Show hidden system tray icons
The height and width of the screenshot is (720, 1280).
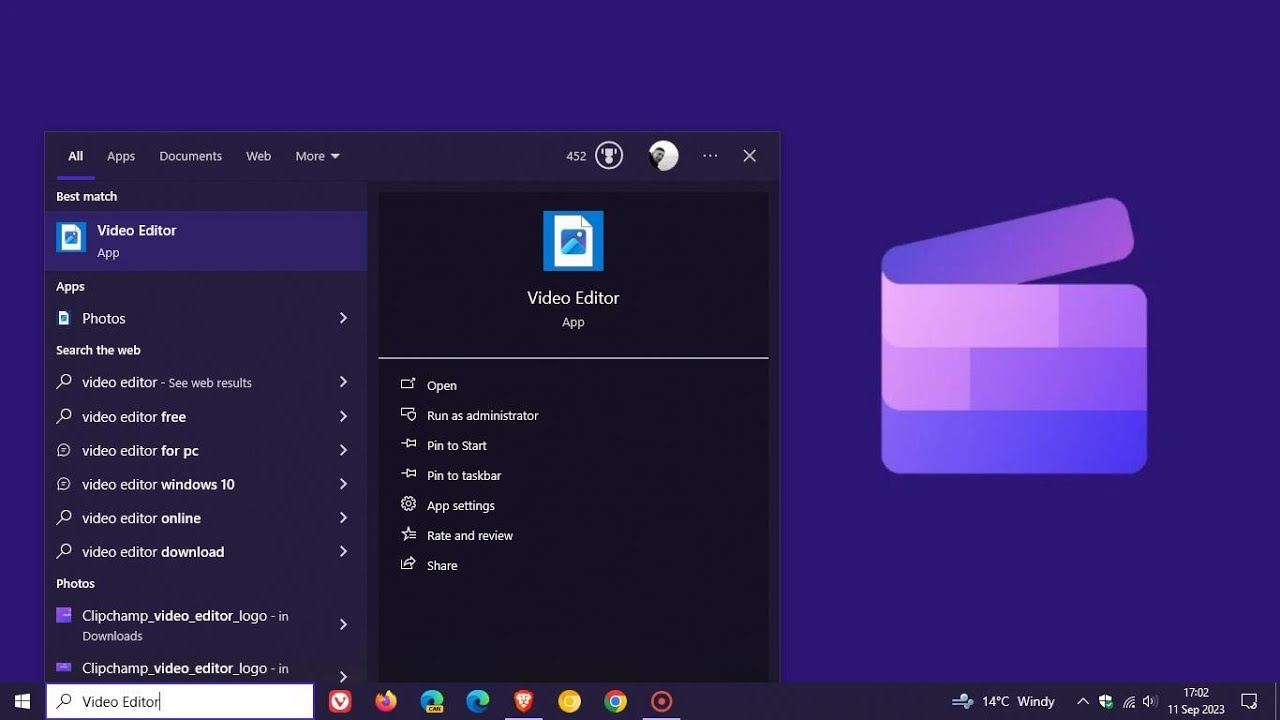coord(1082,701)
